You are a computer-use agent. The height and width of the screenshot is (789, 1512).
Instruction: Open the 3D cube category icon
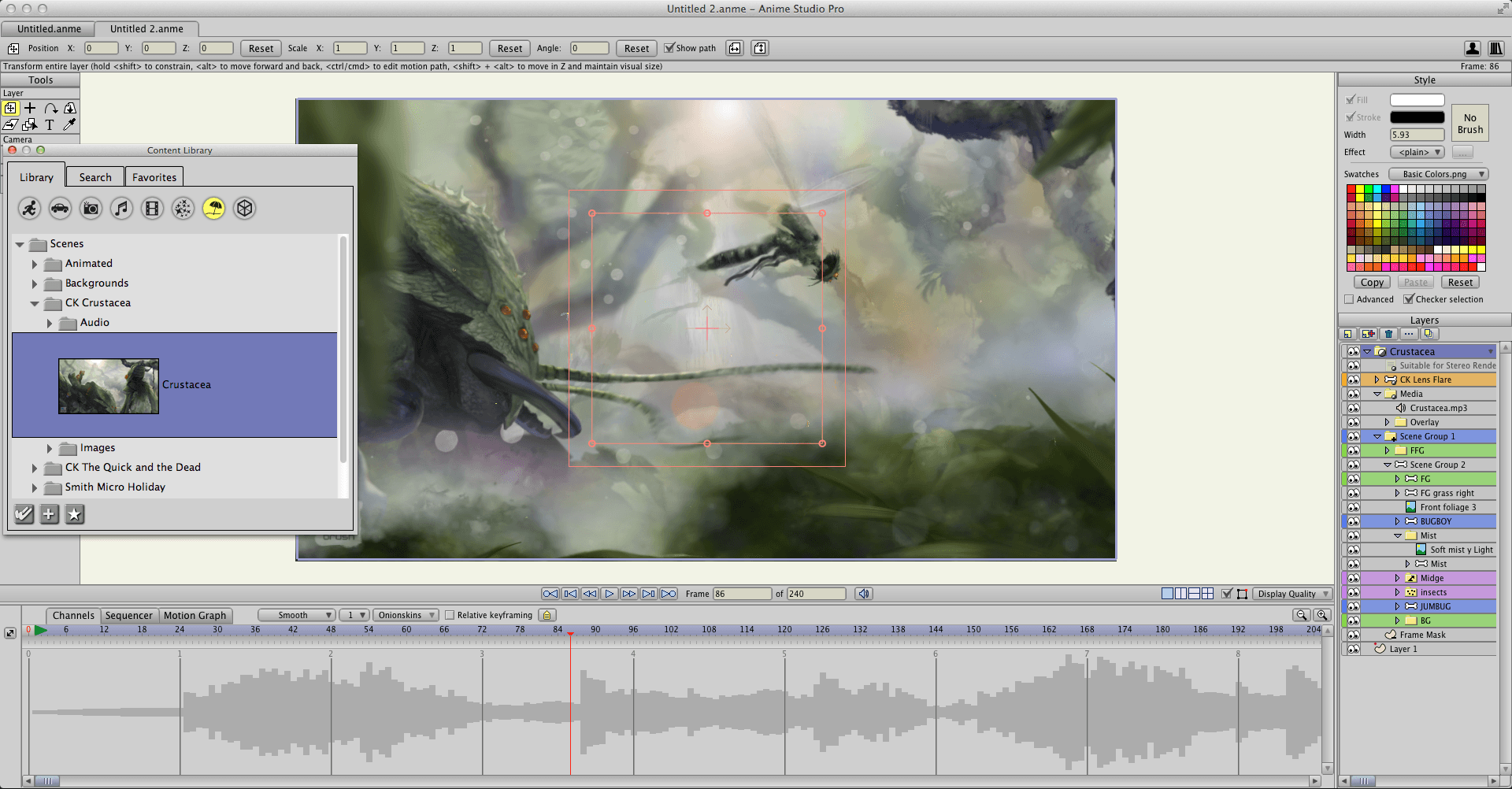tap(245, 208)
